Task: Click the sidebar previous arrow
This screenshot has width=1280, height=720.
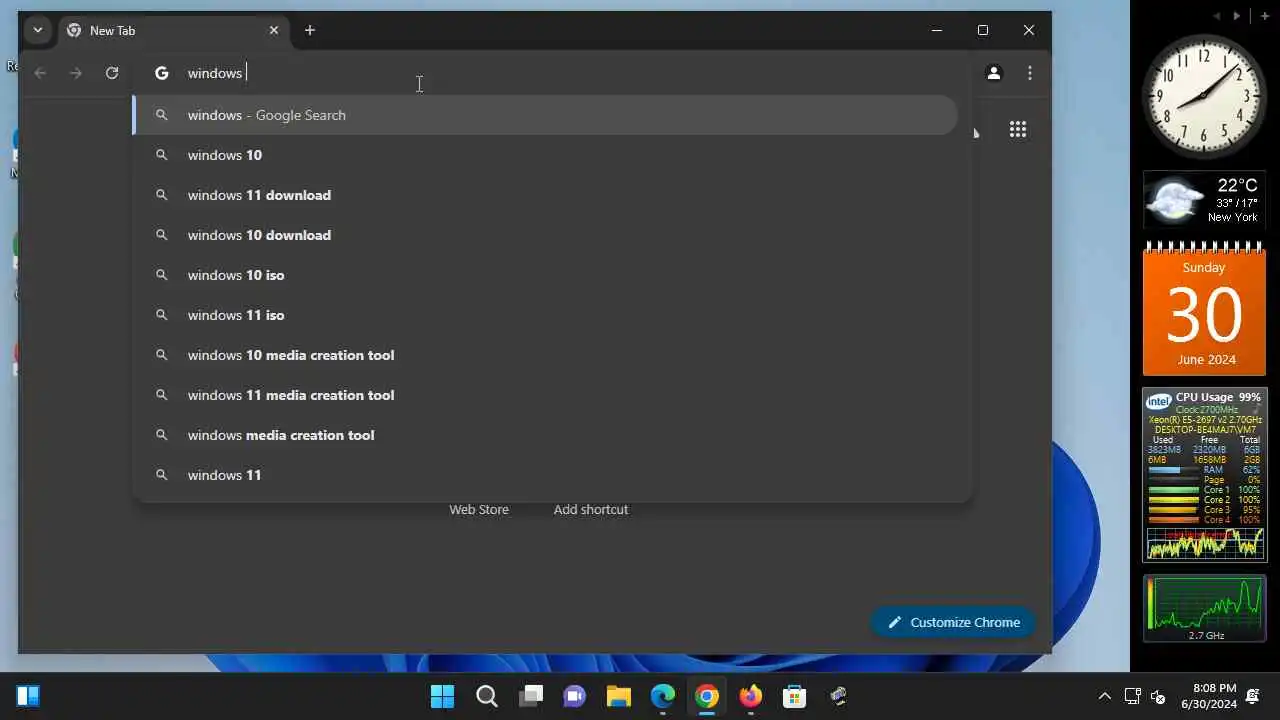Action: click(1217, 16)
